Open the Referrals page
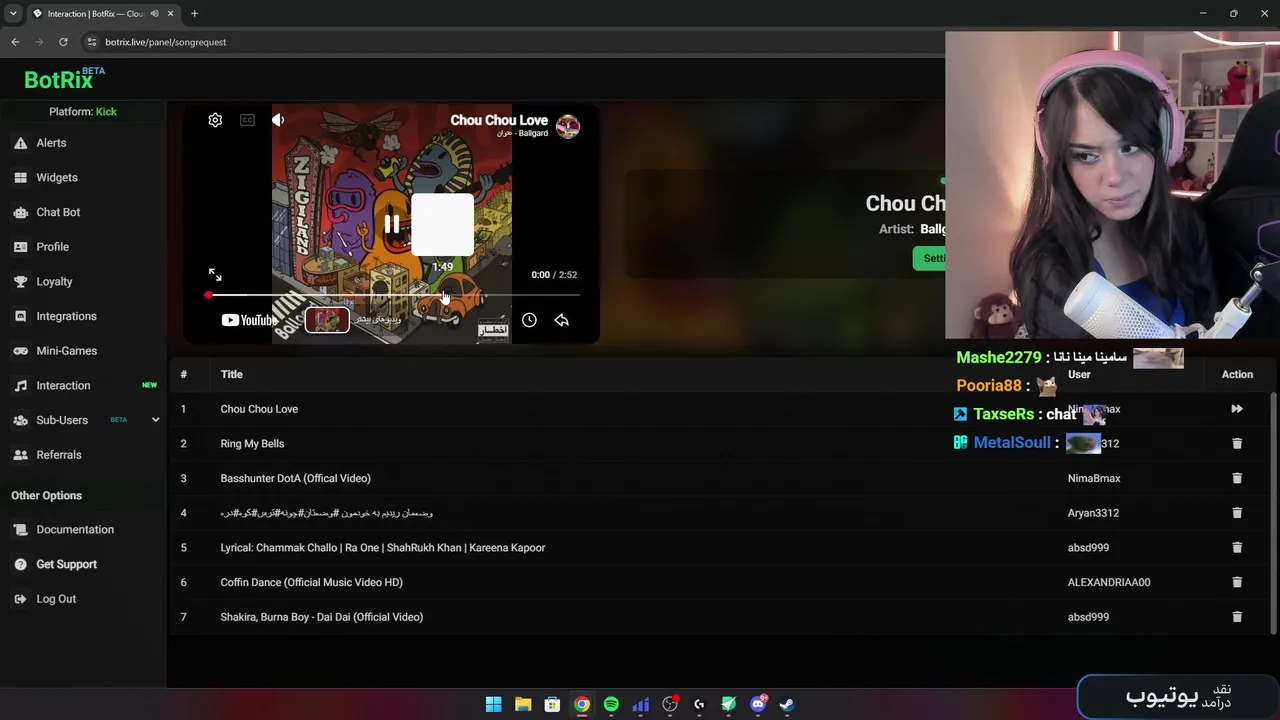Viewport: 1280px width, 720px height. [59, 455]
